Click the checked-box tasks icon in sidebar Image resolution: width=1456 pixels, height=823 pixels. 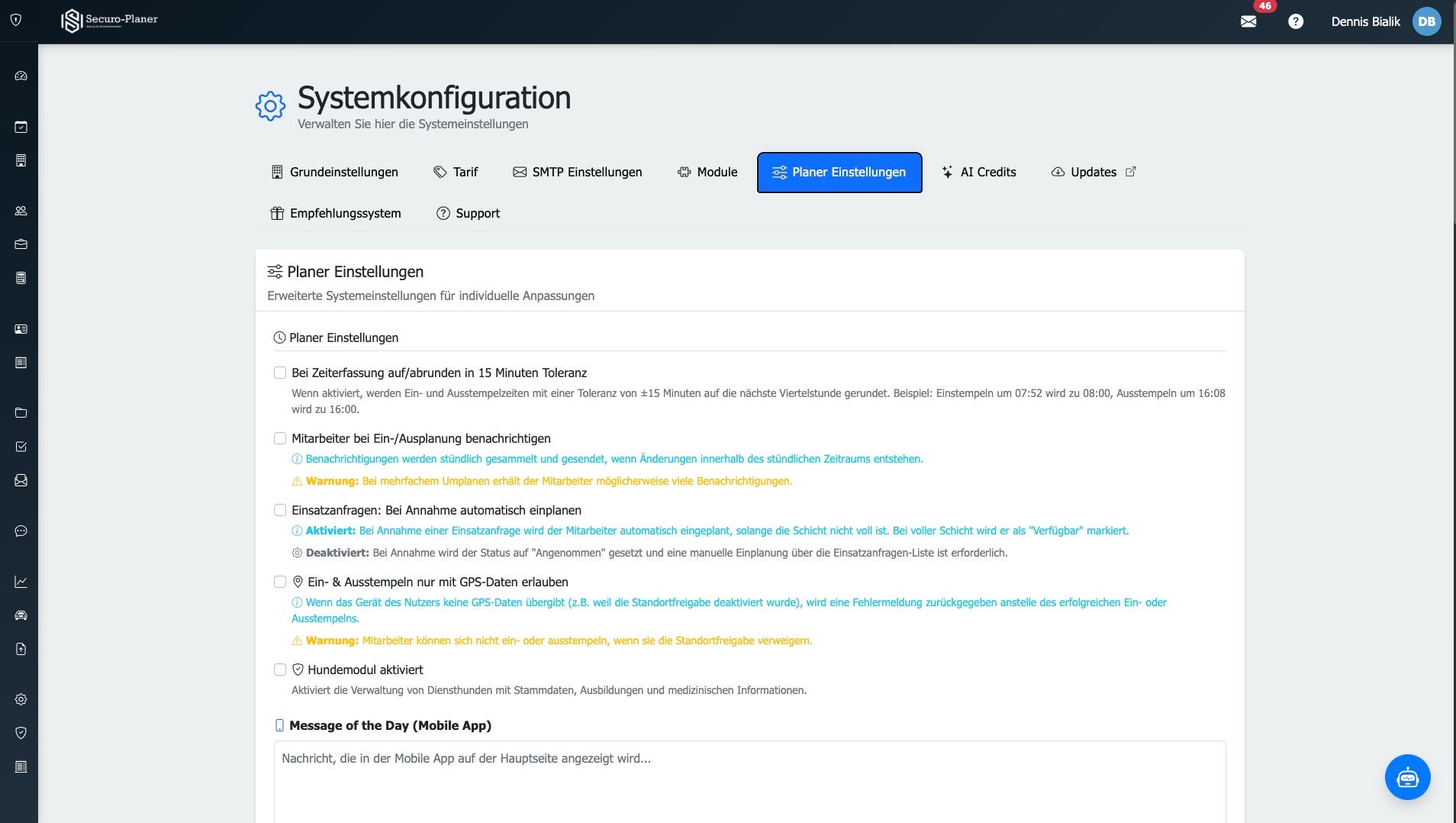click(x=21, y=447)
